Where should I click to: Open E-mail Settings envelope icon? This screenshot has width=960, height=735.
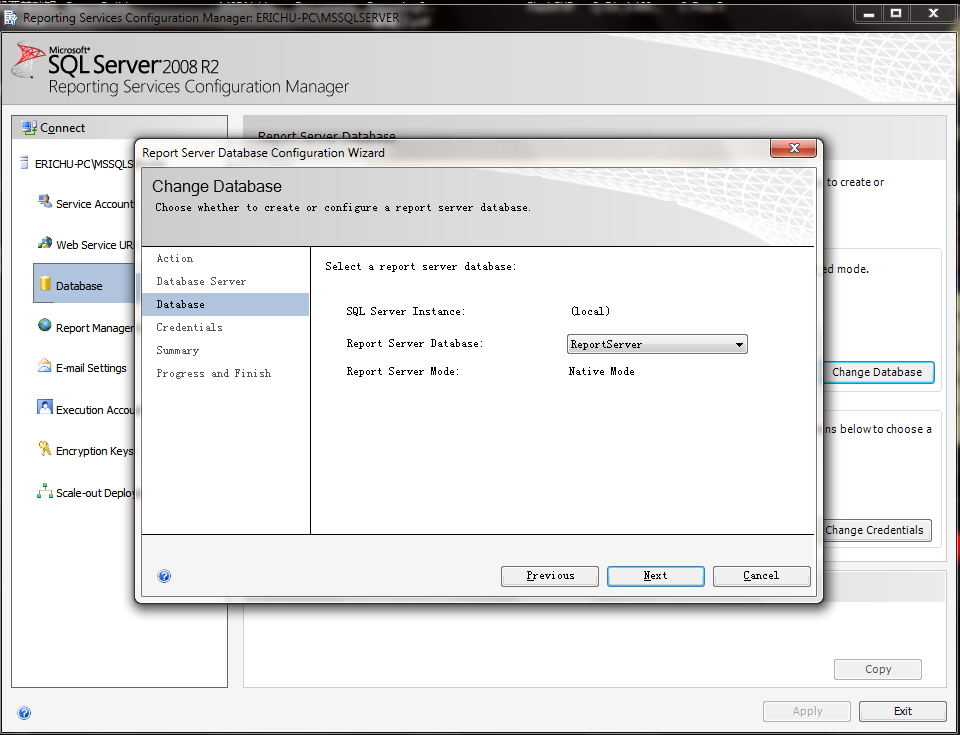pyautogui.click(x=45, y=366)
